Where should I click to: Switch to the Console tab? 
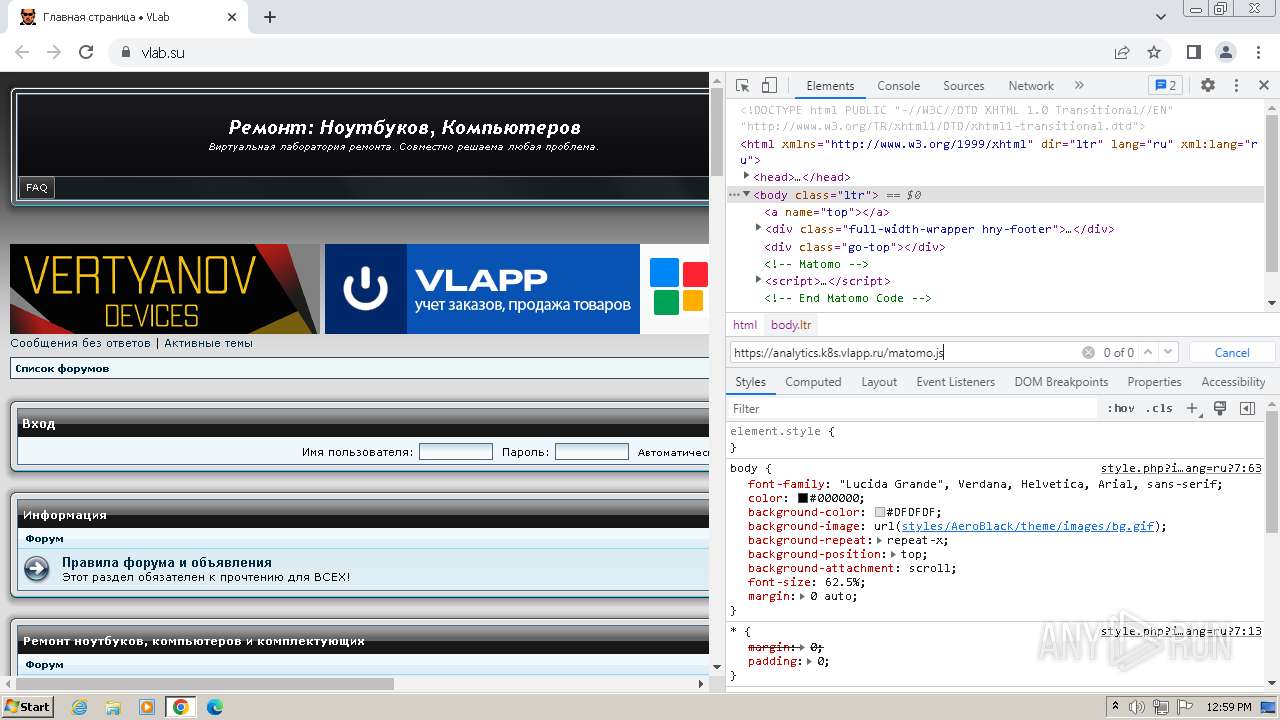898,86
